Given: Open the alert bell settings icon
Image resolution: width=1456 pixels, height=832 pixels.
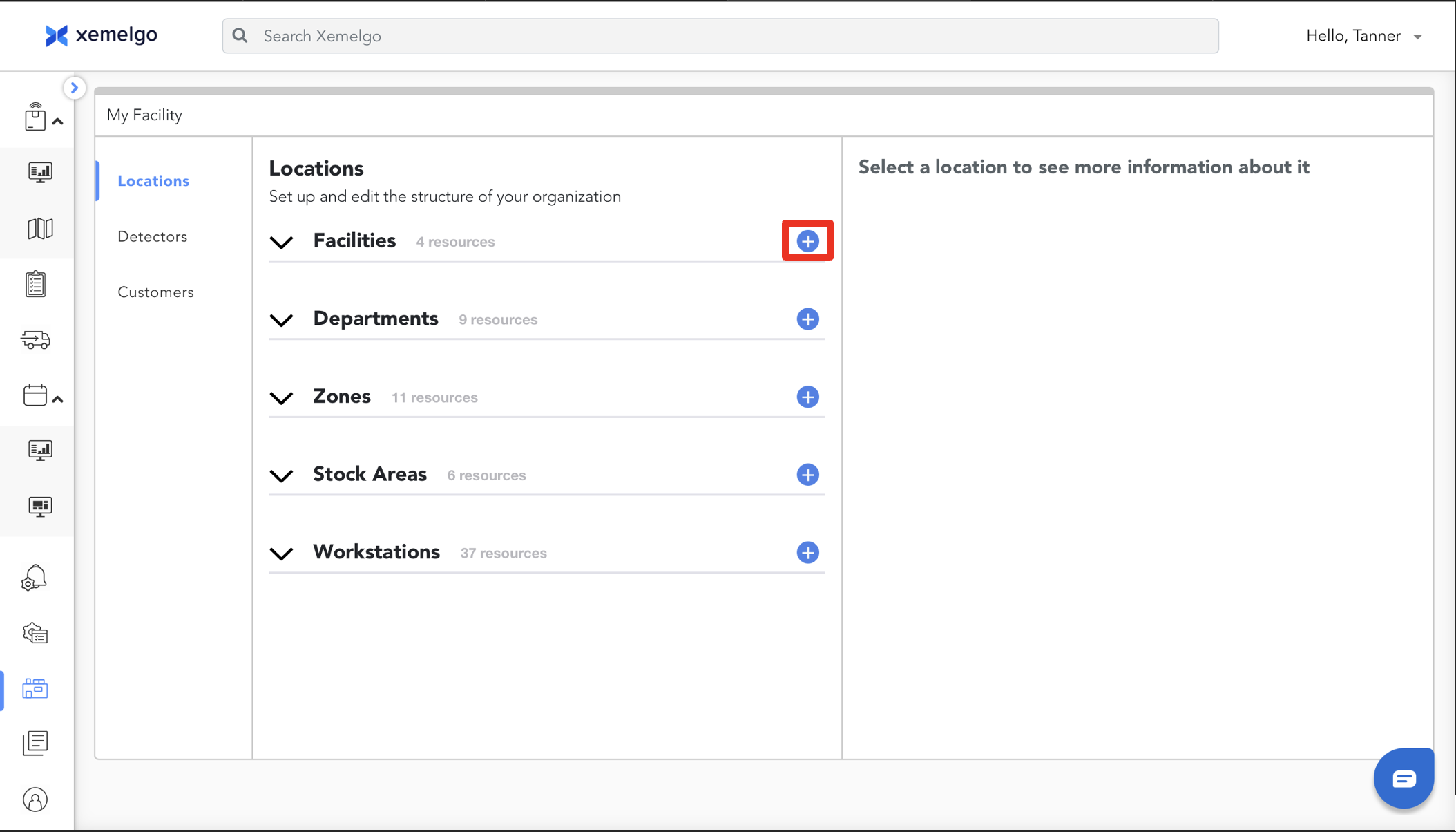Looking at the screenshot, I should pos(35,578).
